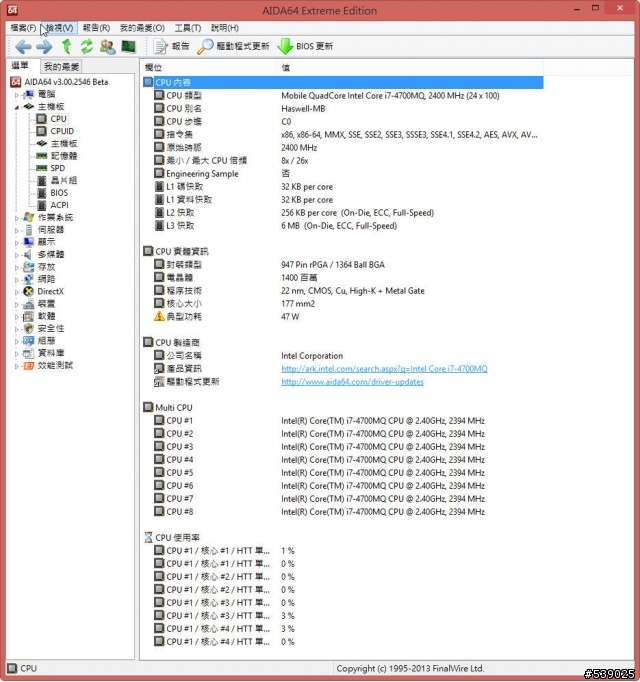This screenshot has width=640, height=682.
Task: Click the CPU 使用率 hourglass icon
Action: click(x=148, y=538)
